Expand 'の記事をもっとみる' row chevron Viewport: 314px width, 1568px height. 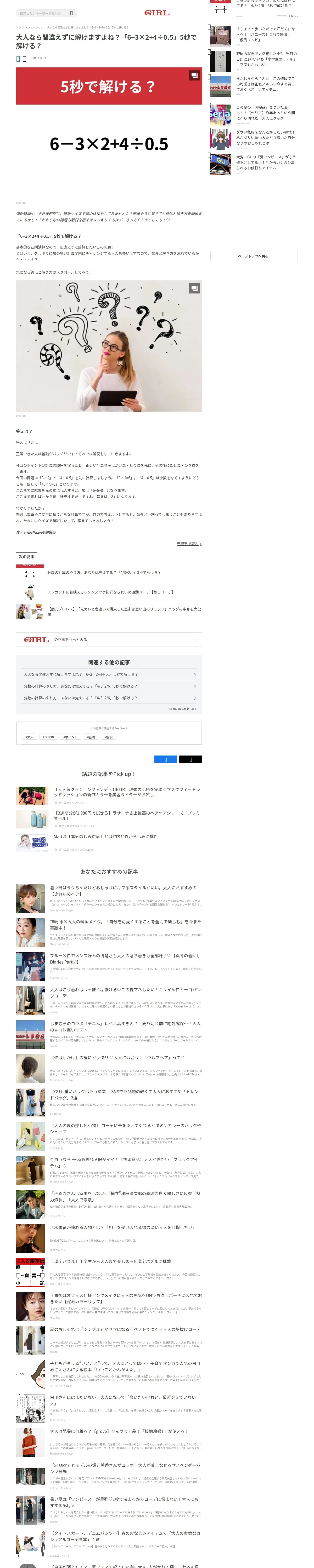point(197,640)
